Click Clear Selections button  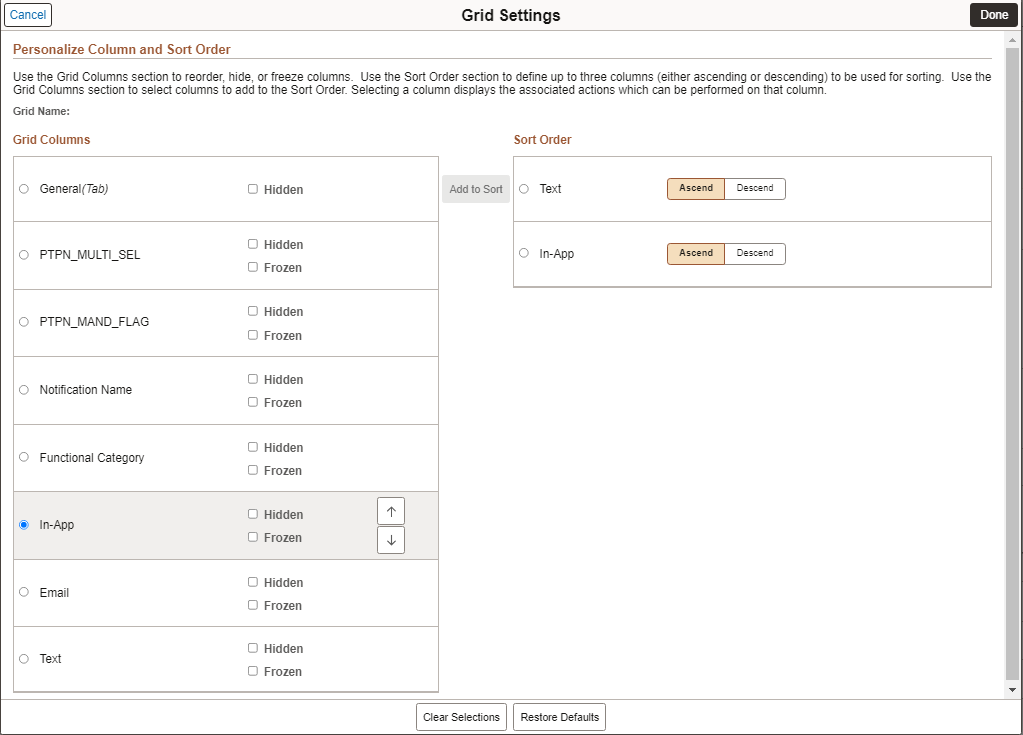(x=461, y=717)
